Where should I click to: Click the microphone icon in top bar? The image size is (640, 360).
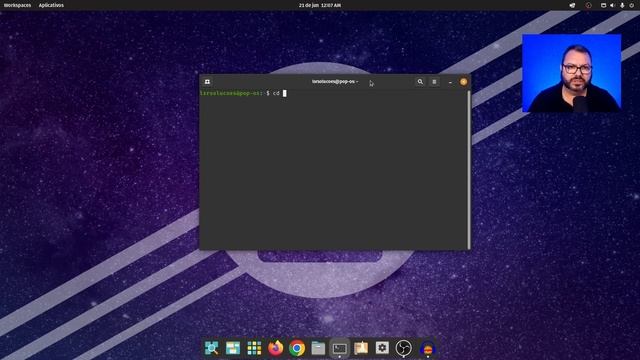point(622,5)
